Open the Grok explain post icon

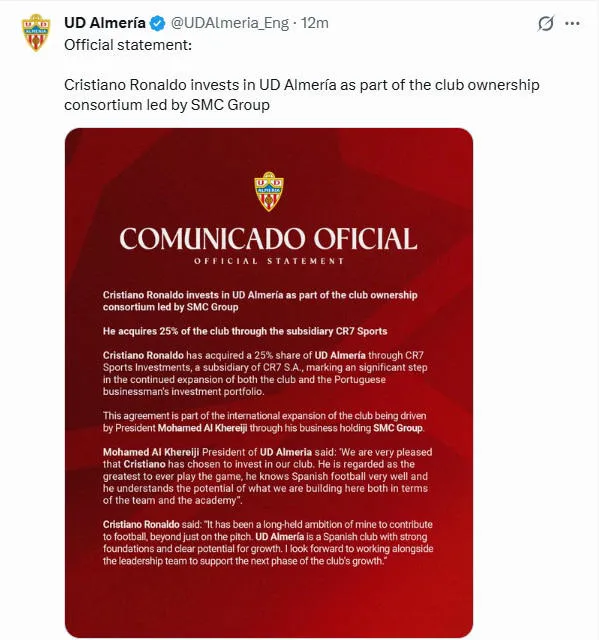click(x=546, y=23)
